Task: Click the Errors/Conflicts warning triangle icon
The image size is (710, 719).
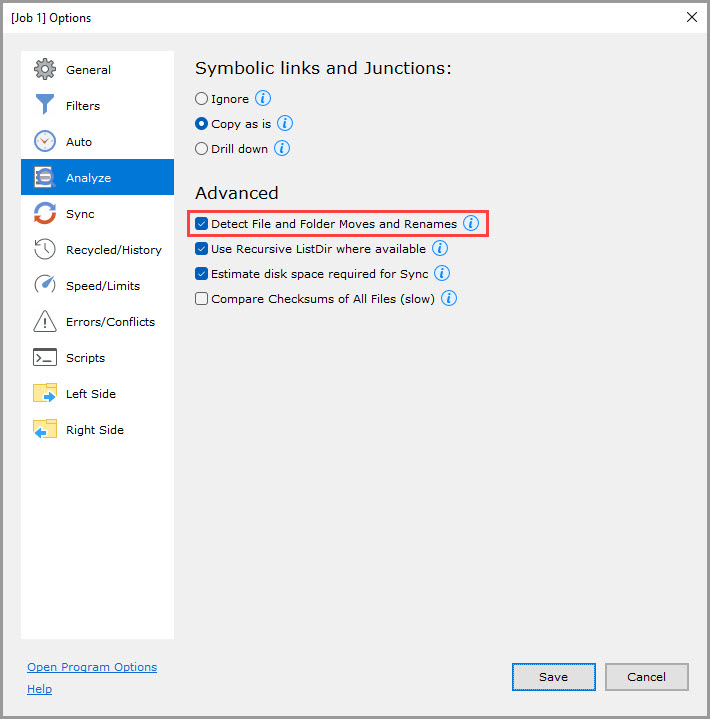Action: (45, 322)
